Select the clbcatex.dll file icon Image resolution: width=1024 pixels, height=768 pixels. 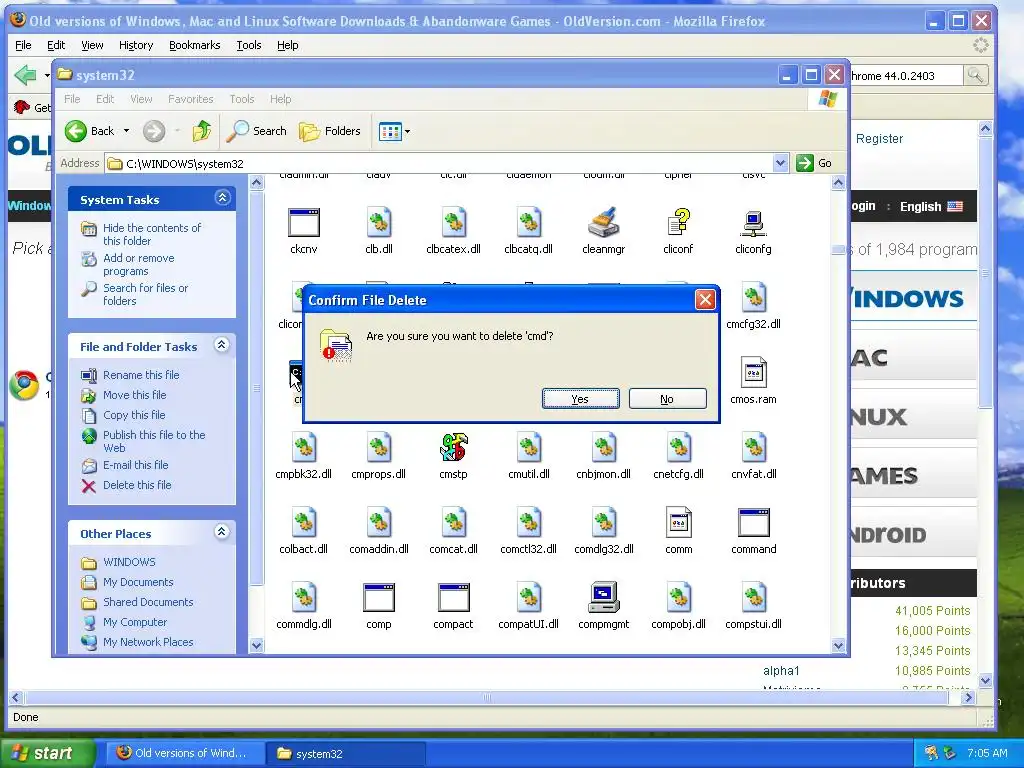(x=454, y=223)
